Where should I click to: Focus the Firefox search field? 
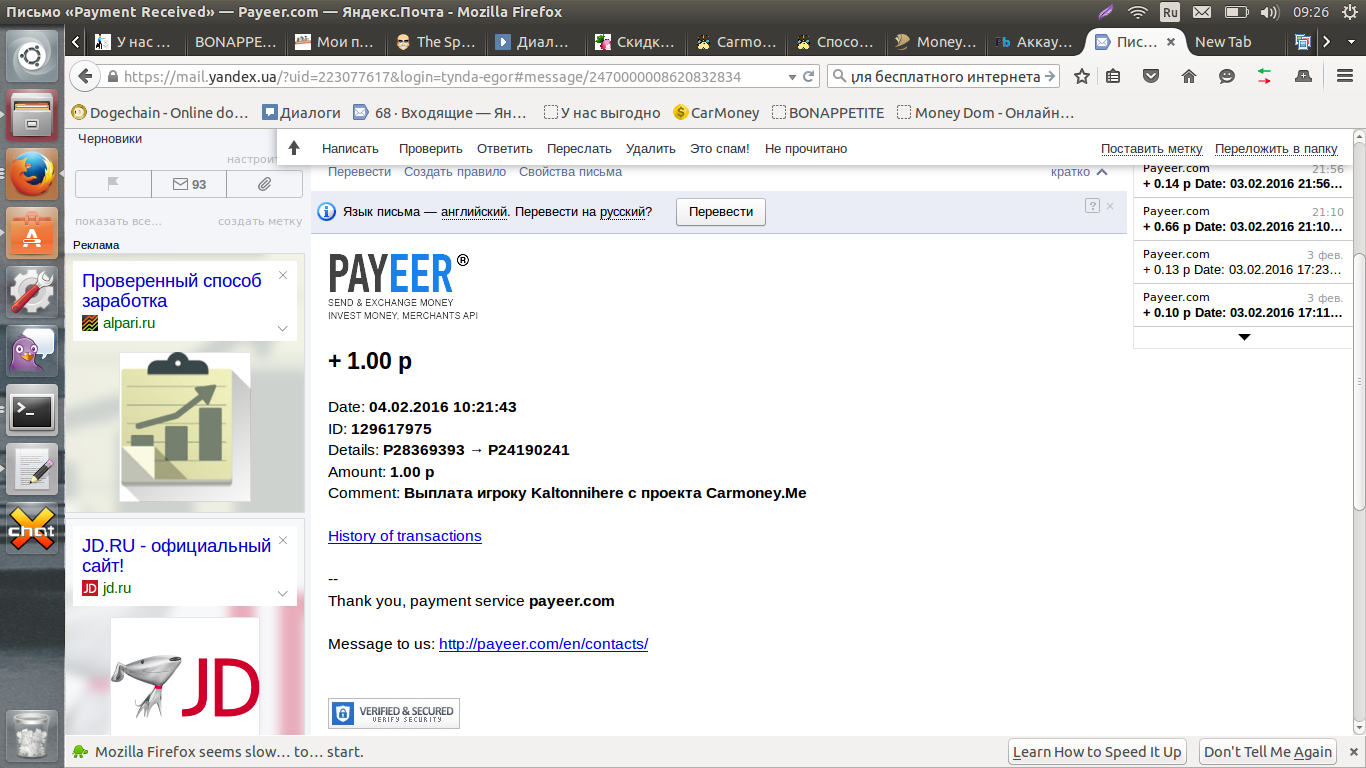point(944,76)
